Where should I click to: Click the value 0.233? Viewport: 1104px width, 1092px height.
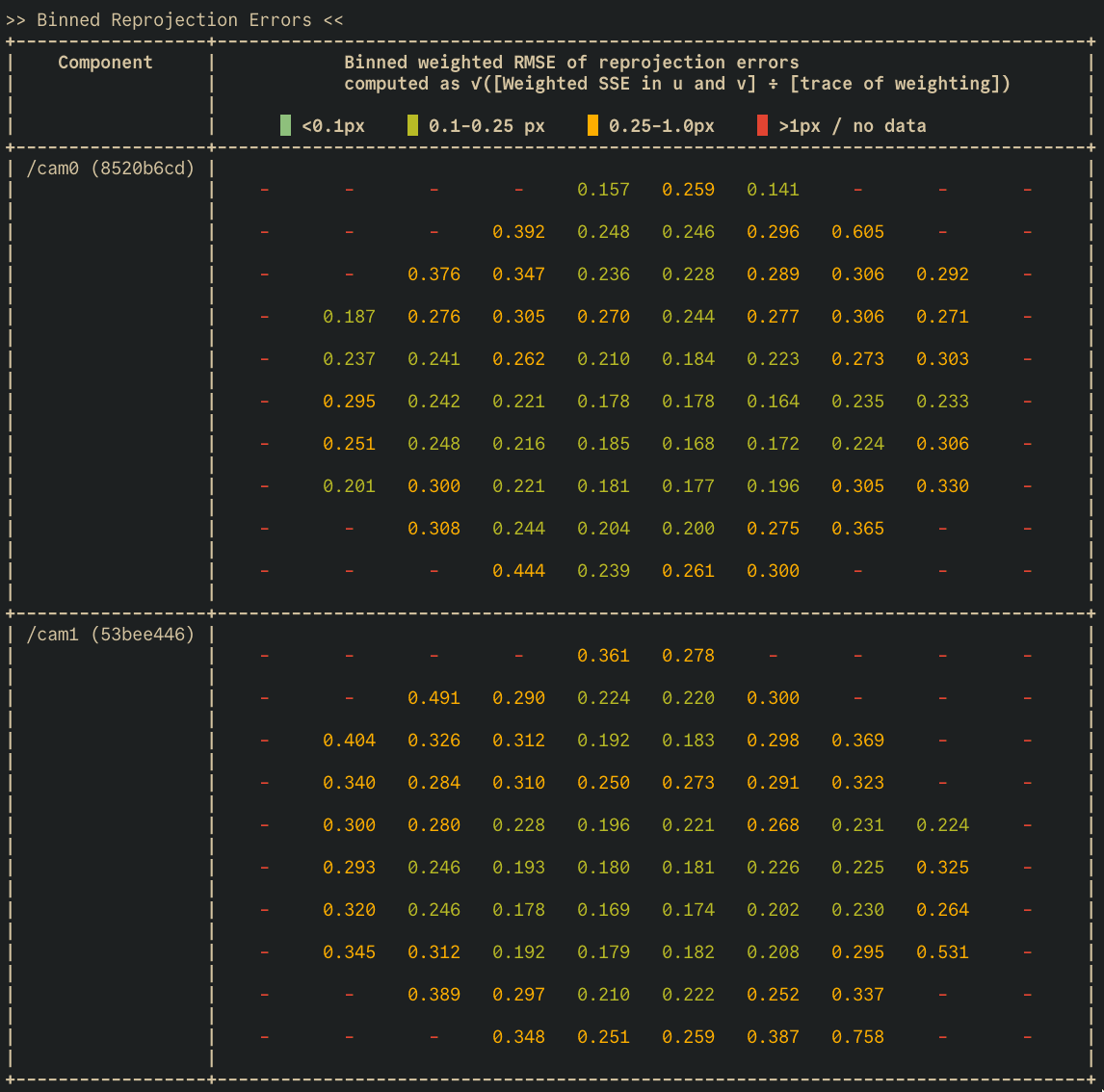pos(943,402)
